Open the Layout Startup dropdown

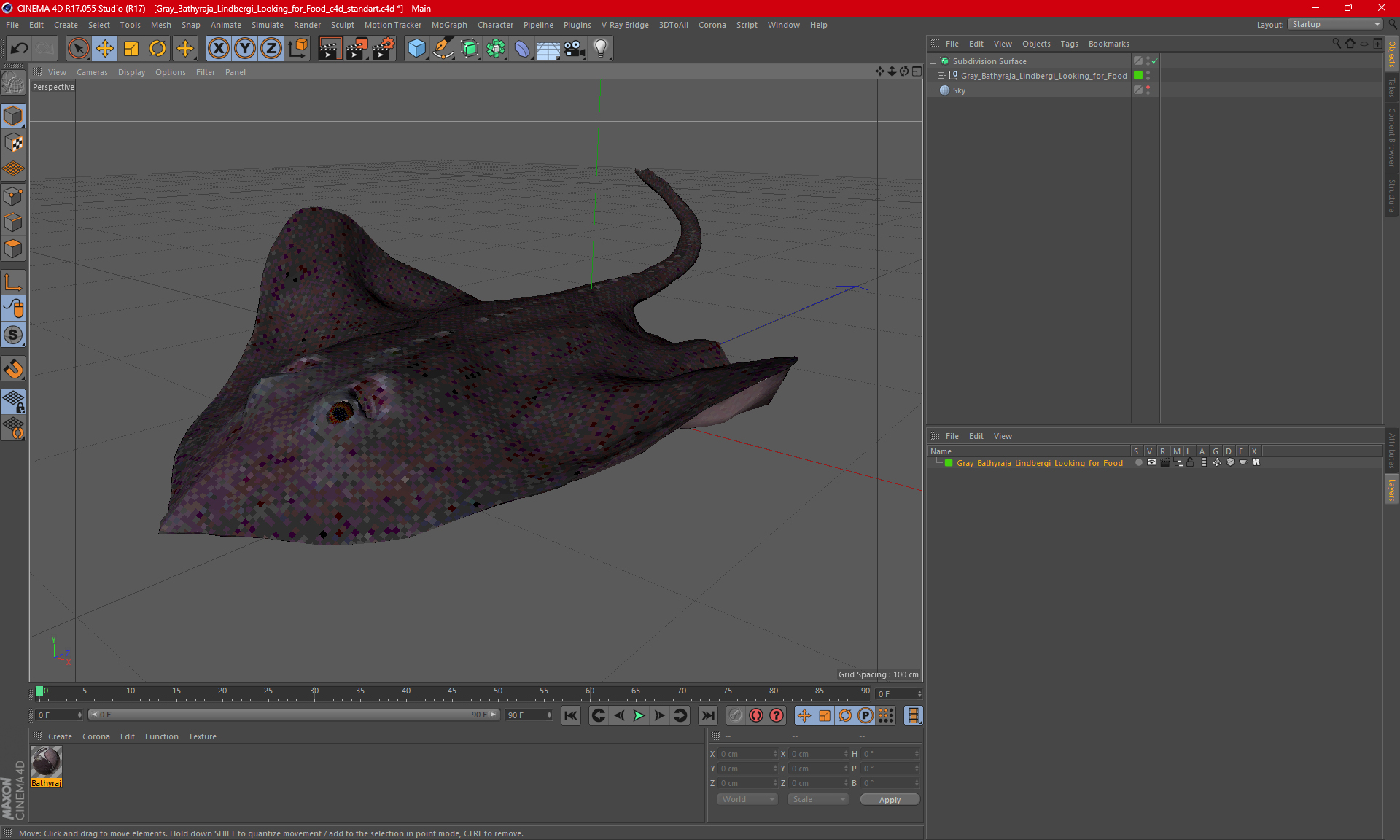click(x=1336, y=24)
